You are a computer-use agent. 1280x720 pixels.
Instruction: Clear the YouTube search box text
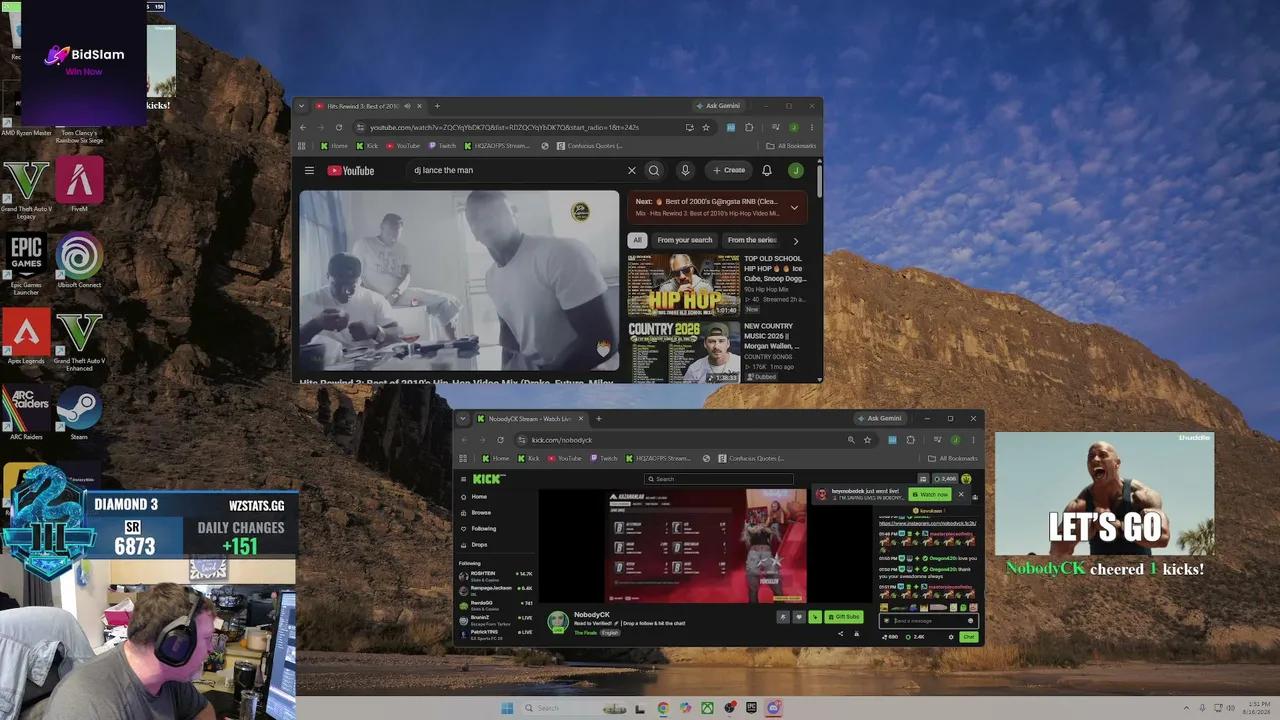631,171
